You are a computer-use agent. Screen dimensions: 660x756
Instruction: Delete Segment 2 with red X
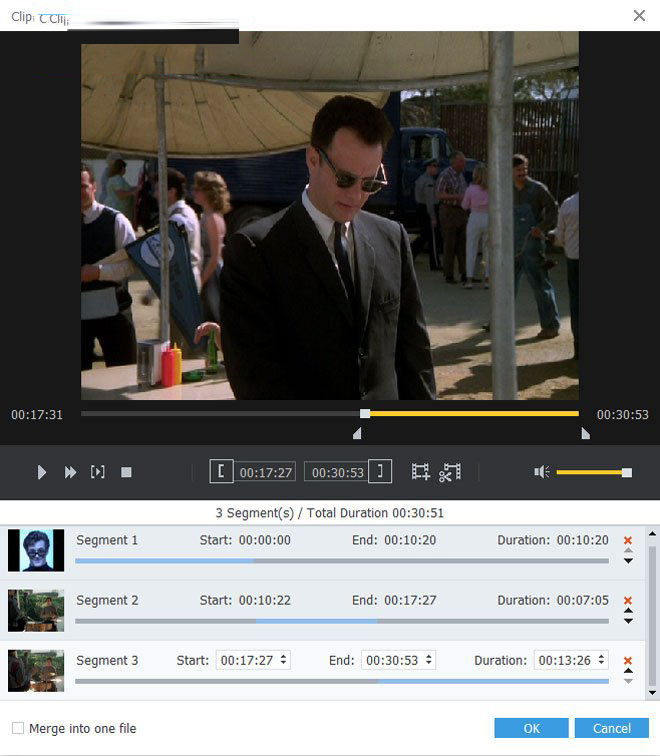[628, 600]
